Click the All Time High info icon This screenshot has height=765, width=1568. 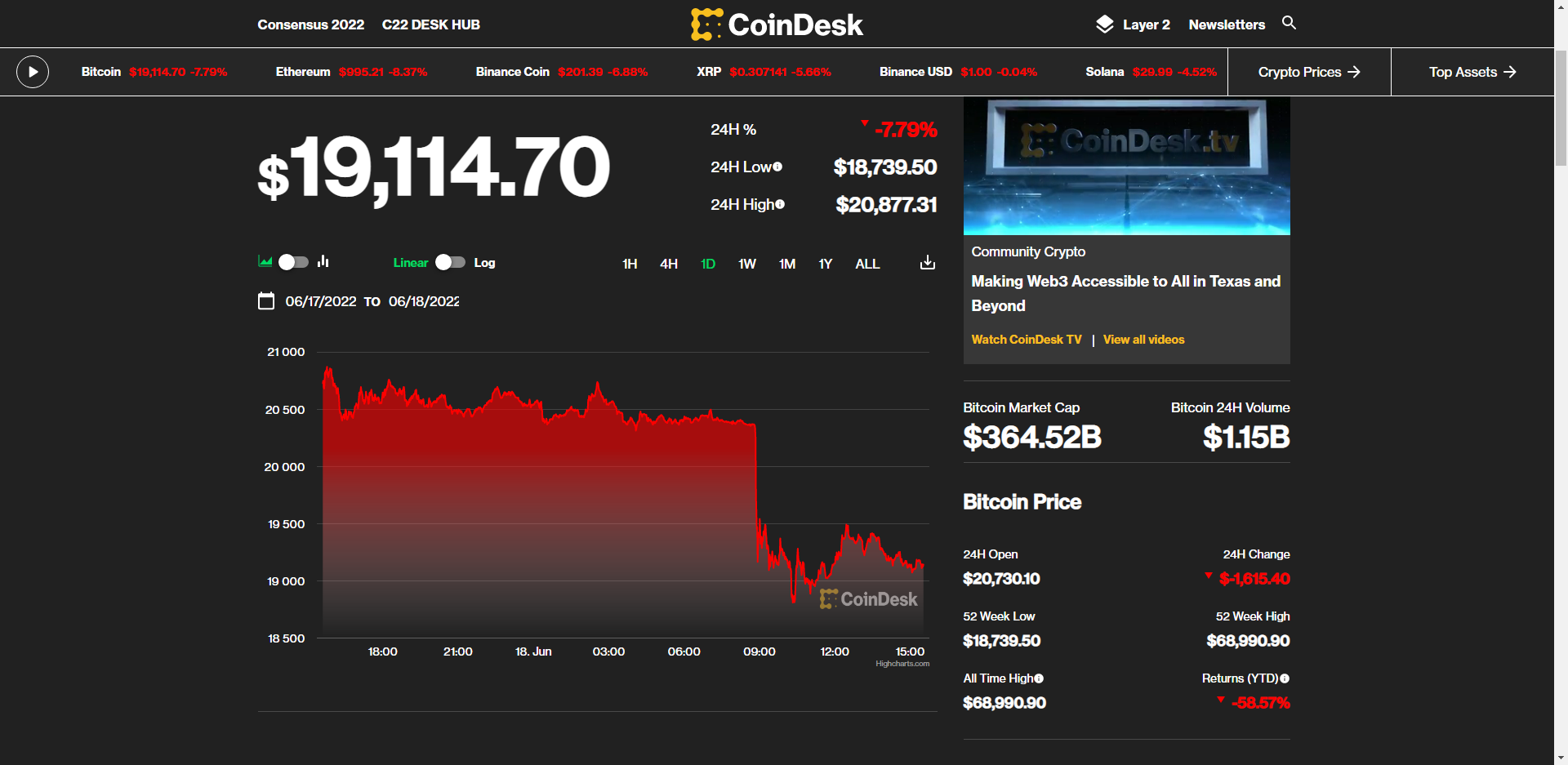tap(1039, 678)
